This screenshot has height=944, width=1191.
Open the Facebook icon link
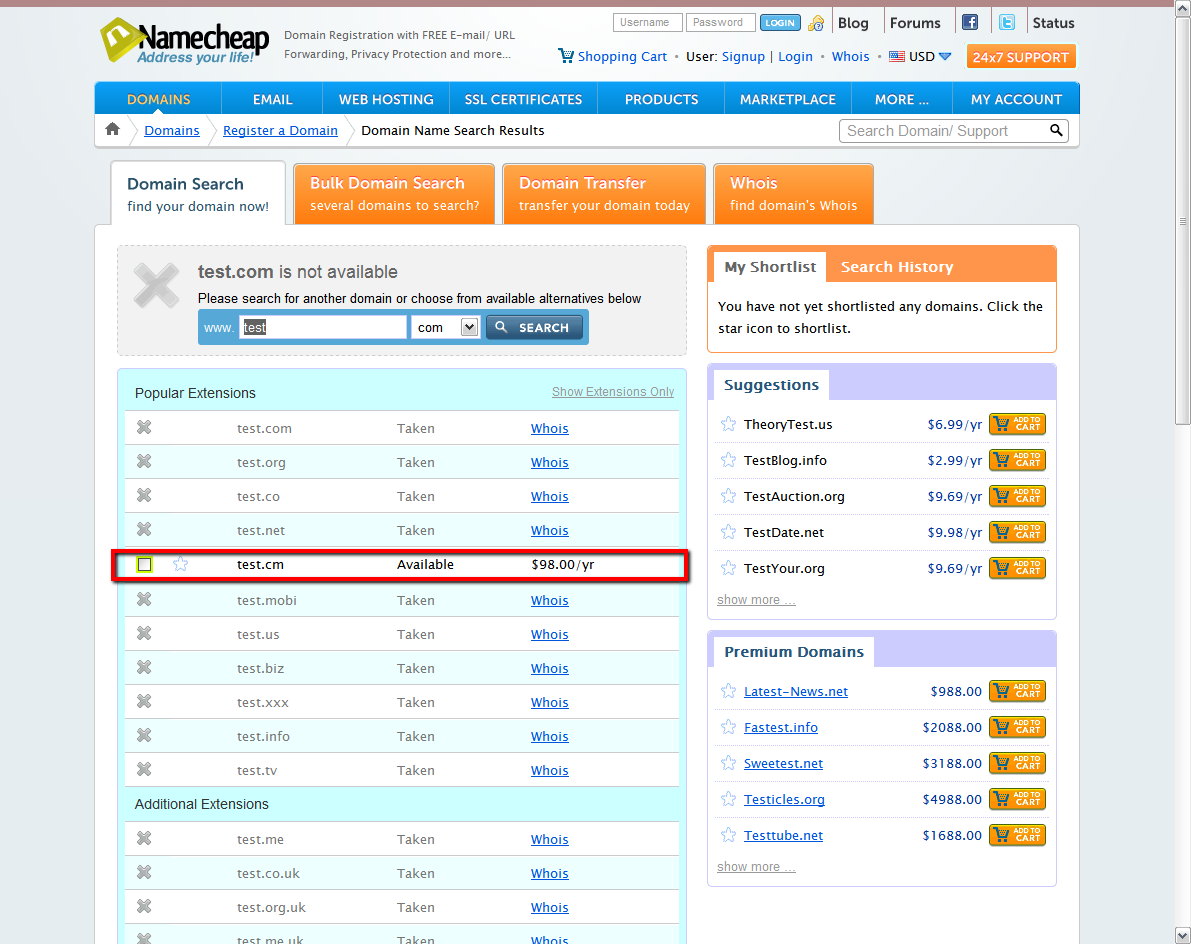pyautogui.click(x=970, y=22)
